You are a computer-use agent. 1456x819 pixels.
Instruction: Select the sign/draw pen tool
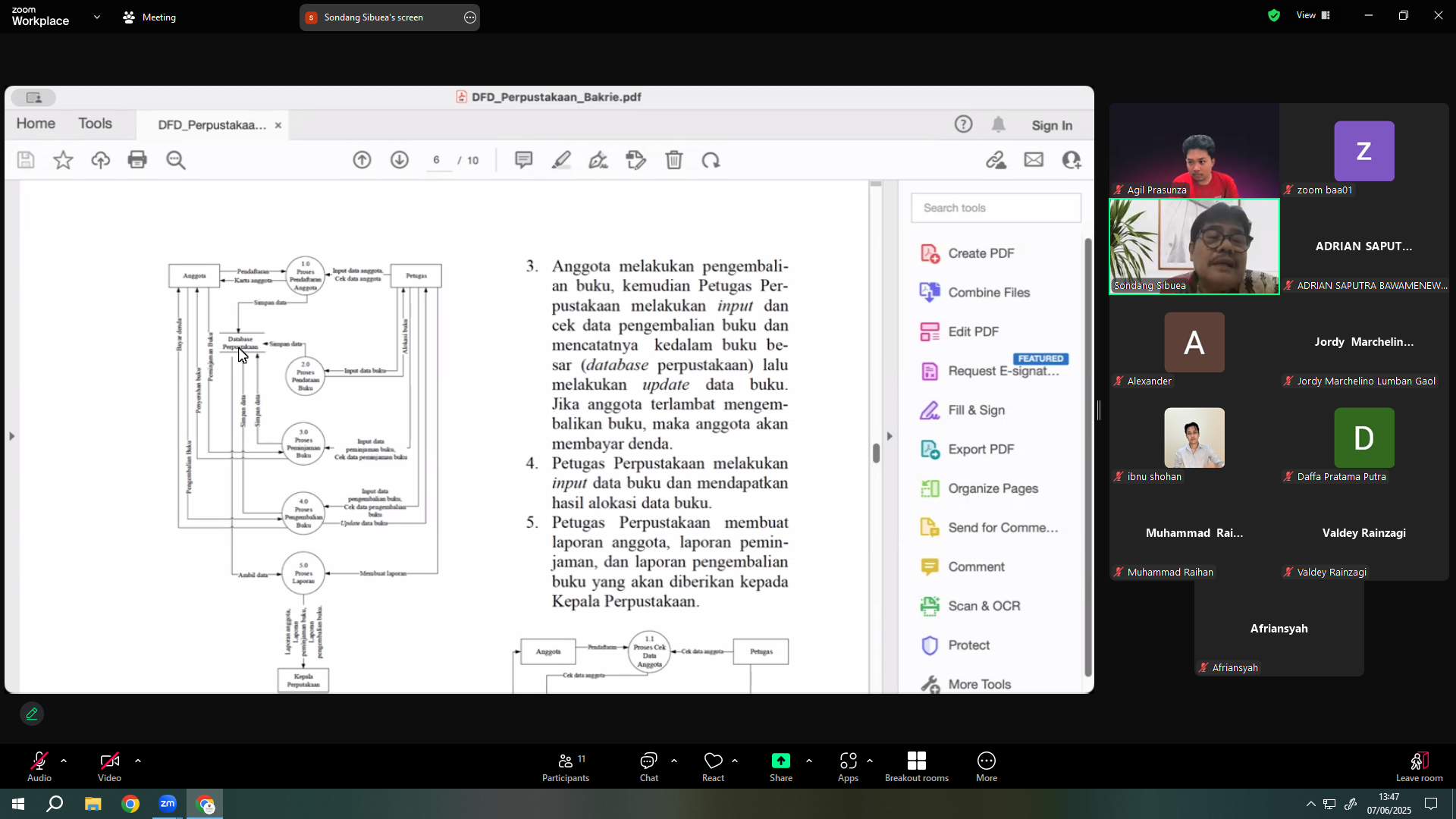tap(598, 160)
